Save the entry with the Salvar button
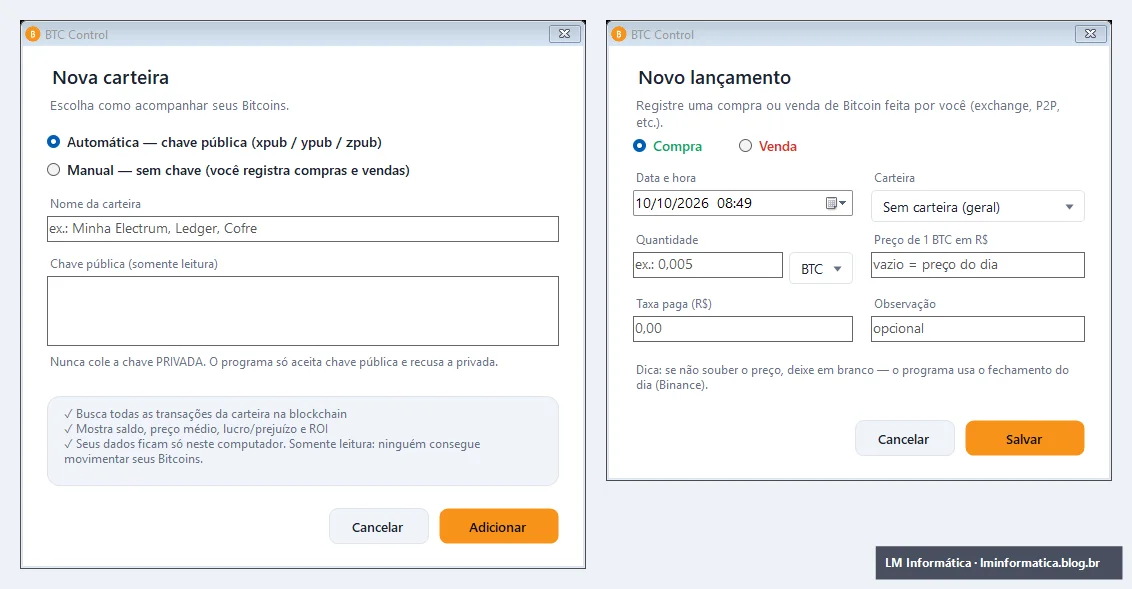 tap(1024, 439)
